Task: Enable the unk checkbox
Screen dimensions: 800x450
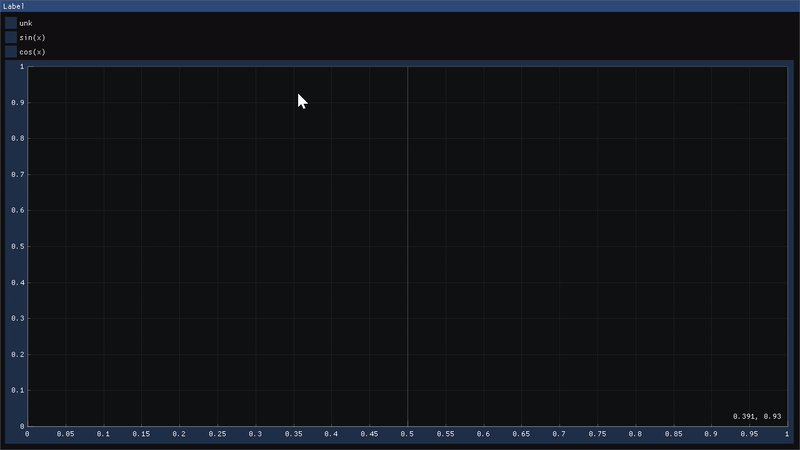Action: coord(11,23)
